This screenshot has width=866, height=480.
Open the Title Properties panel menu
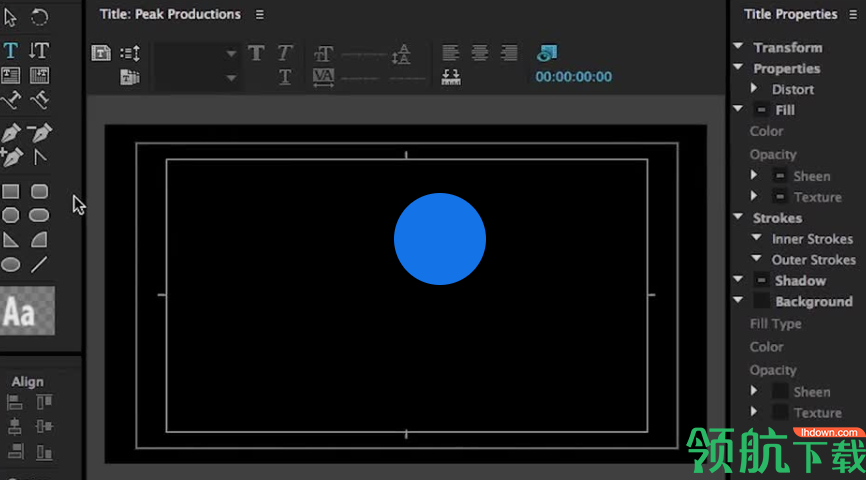coord(853,15)
